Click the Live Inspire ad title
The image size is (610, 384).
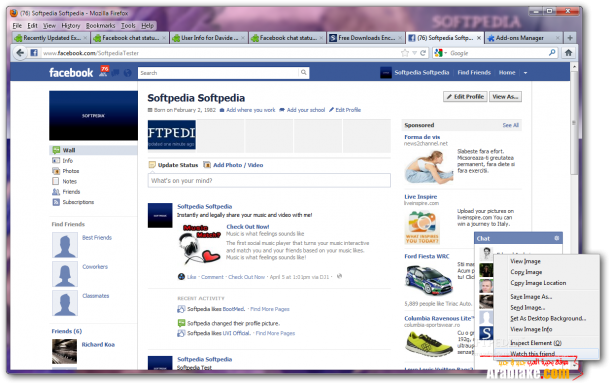pyautogui.click(x=421, y=197)
